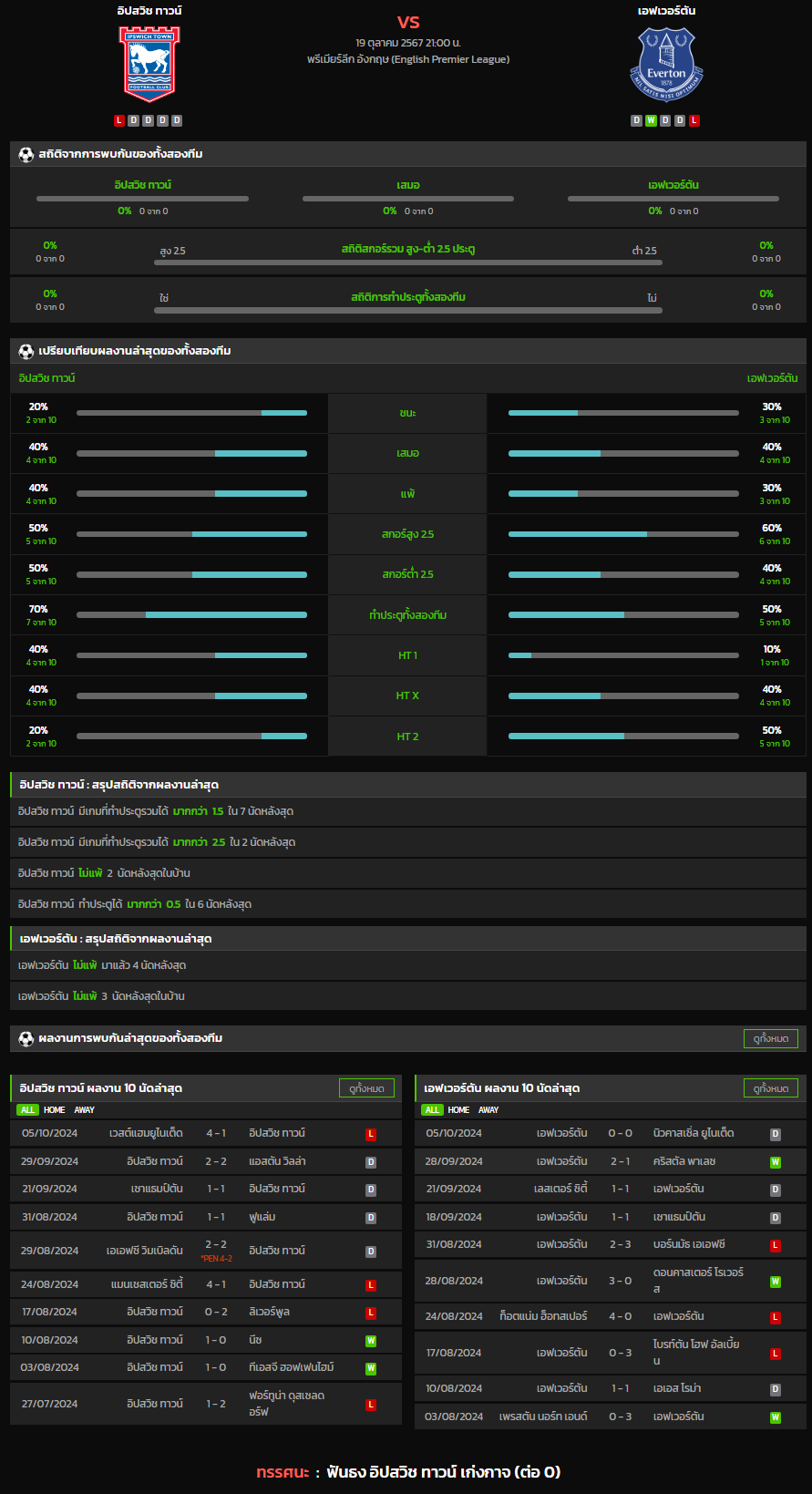Click L result badge for 31/08/2024 Everton match
This screenshot has width=812, height=1494.
(x=776, y=1245)
